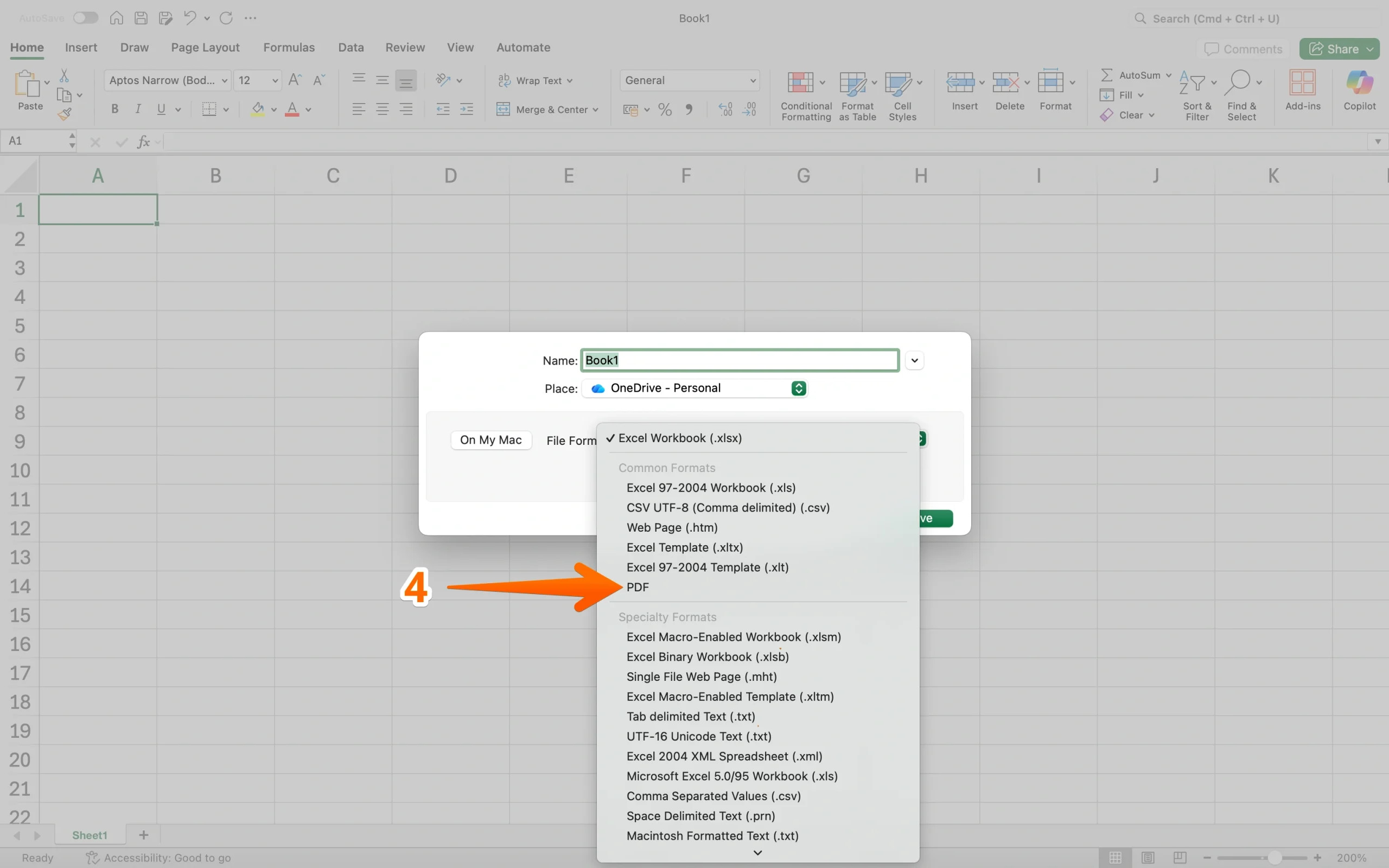Click the Name Box showing A1

(x=39, y=141)
